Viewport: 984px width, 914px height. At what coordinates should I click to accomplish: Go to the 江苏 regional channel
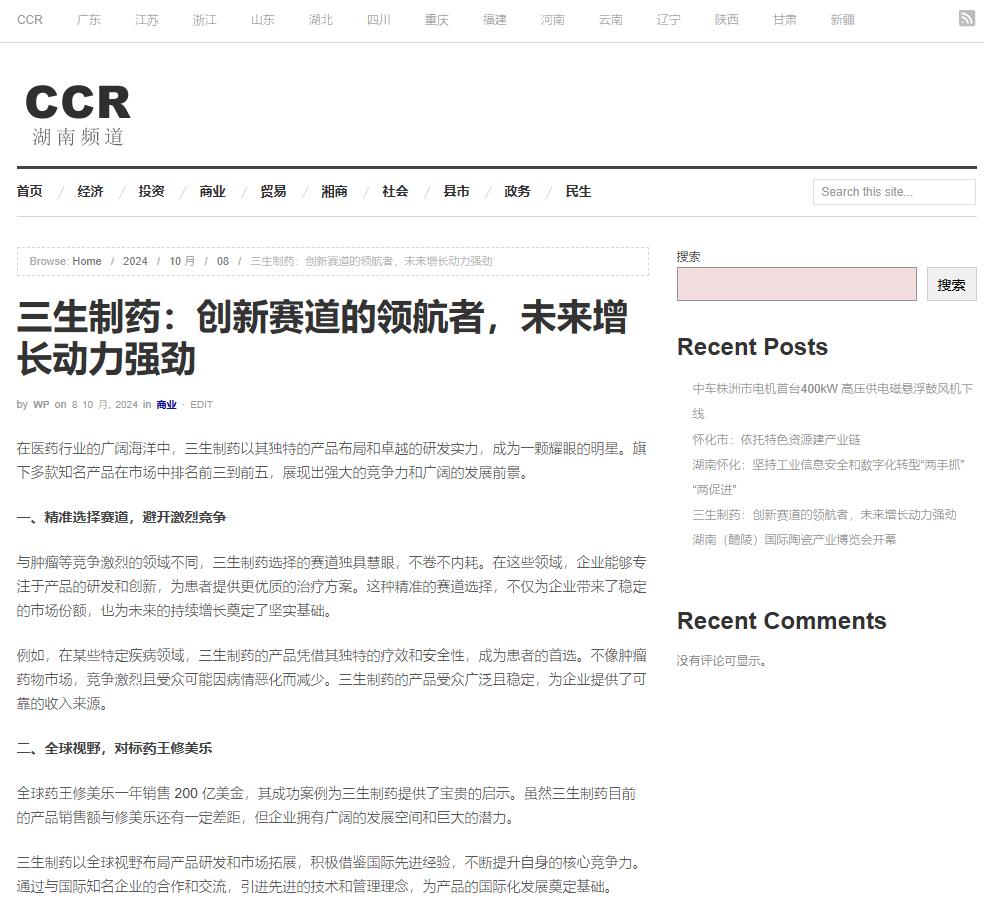coord(147,20)
